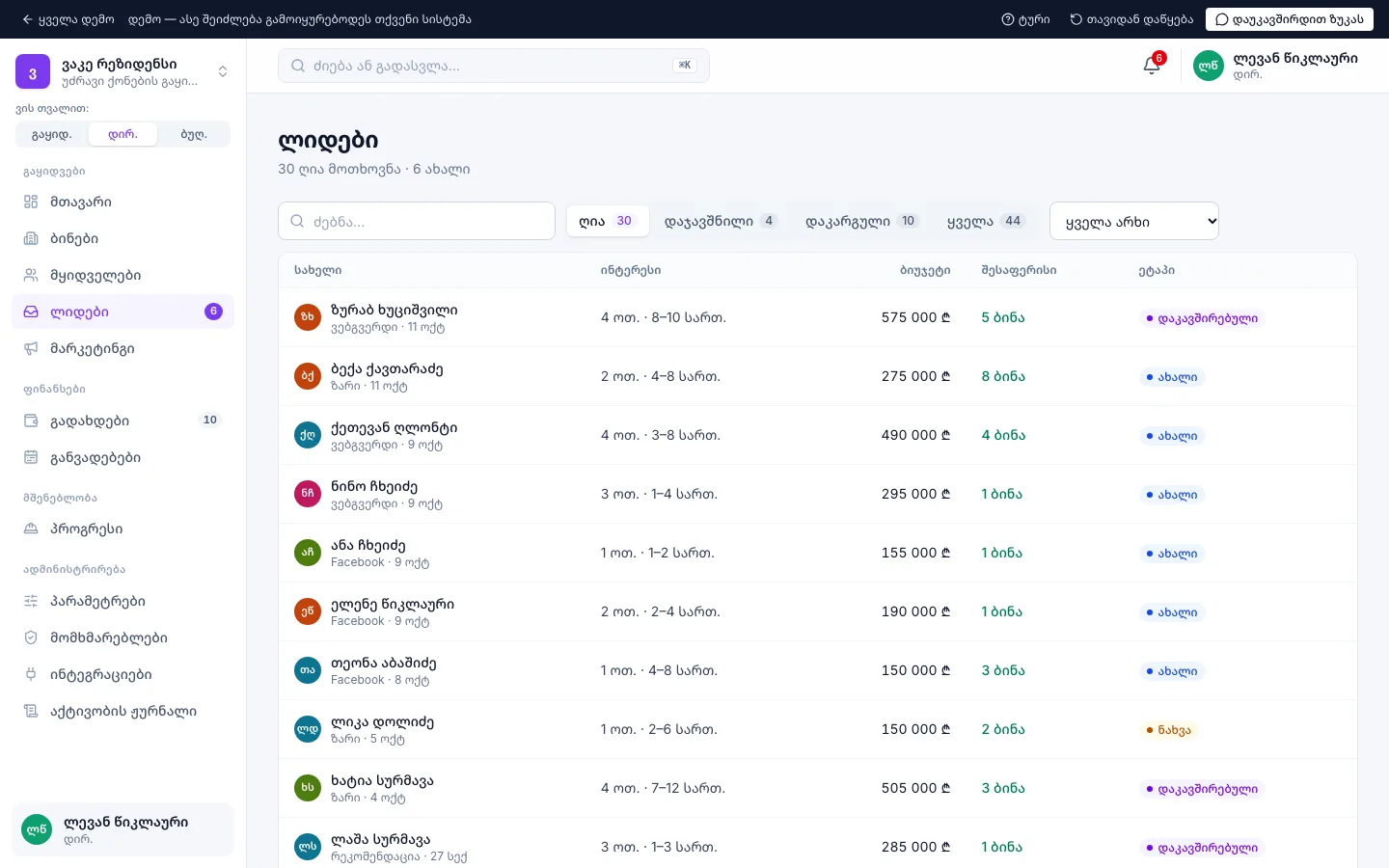
Task: Click the თავიდან დაწყება restart icon
Action: pyautogui.click(x=1076, y=19)
